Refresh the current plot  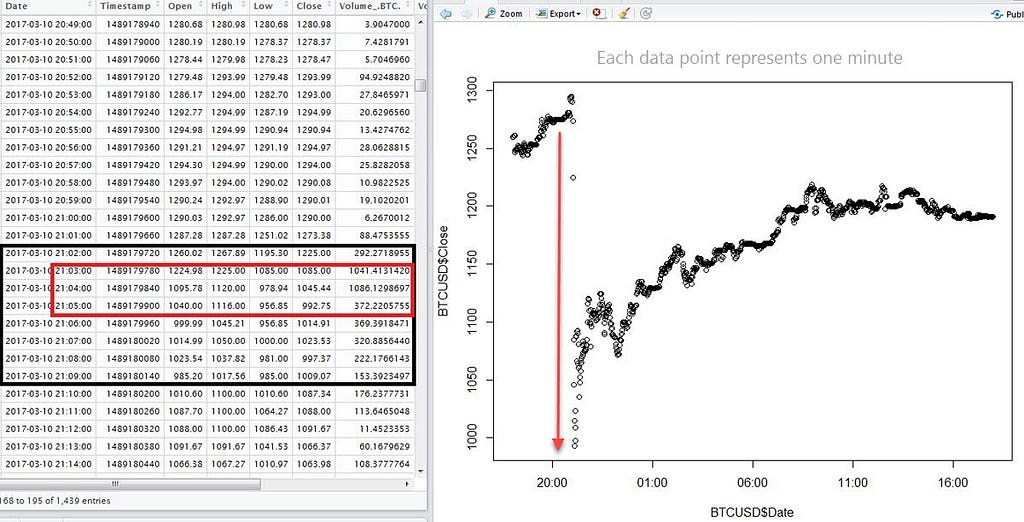coord(646,13)
